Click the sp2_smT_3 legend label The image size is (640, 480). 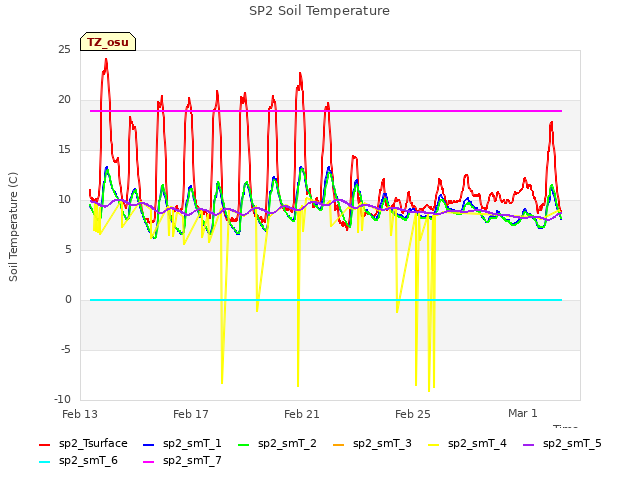pyautogui.click(x=382, y=443)
